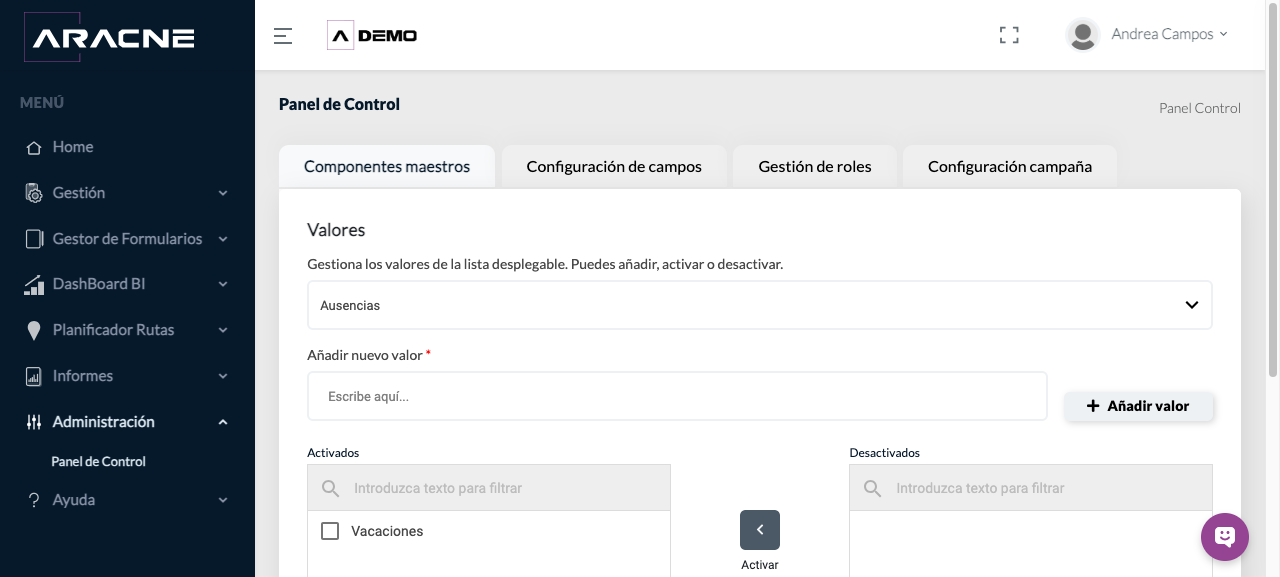
Task: Switch to Configuración de campos tab
Action: 614,167
